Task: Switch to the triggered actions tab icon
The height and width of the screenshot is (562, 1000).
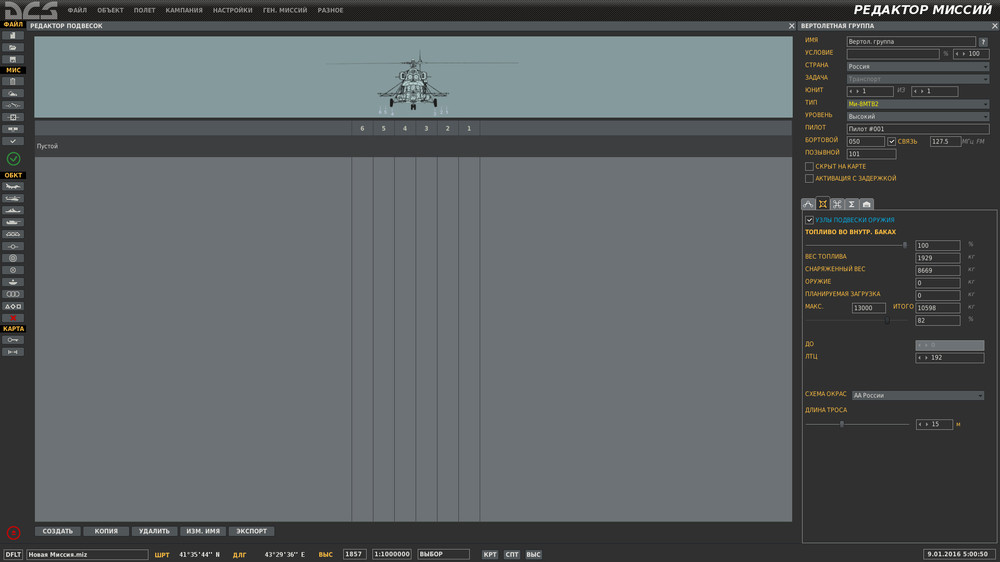Action: [837, 204]
